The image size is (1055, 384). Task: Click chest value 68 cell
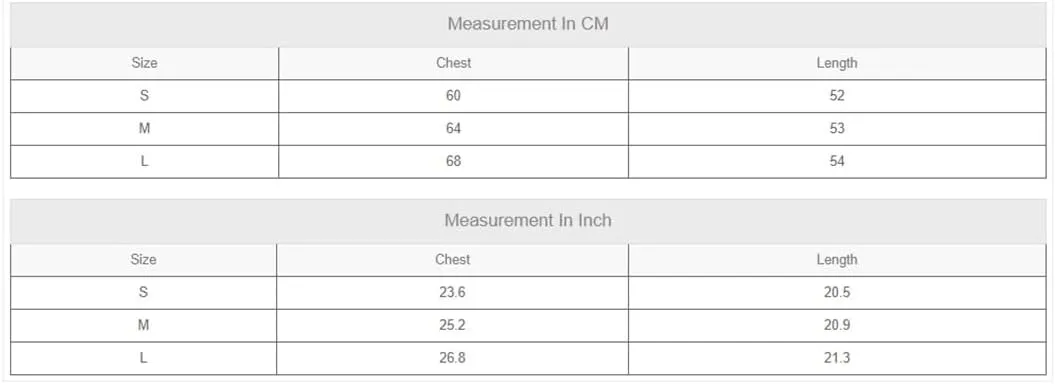tap(453, 161)
